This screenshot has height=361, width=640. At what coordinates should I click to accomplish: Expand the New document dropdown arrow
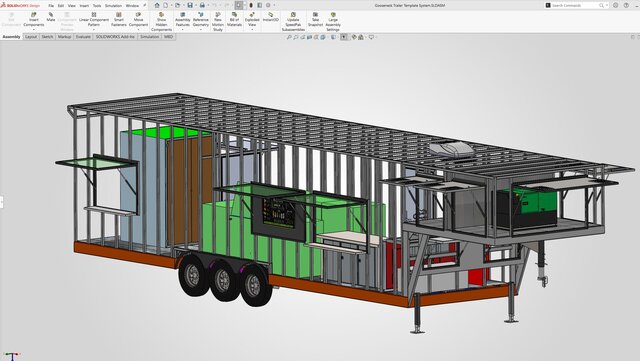coord(171,5)
